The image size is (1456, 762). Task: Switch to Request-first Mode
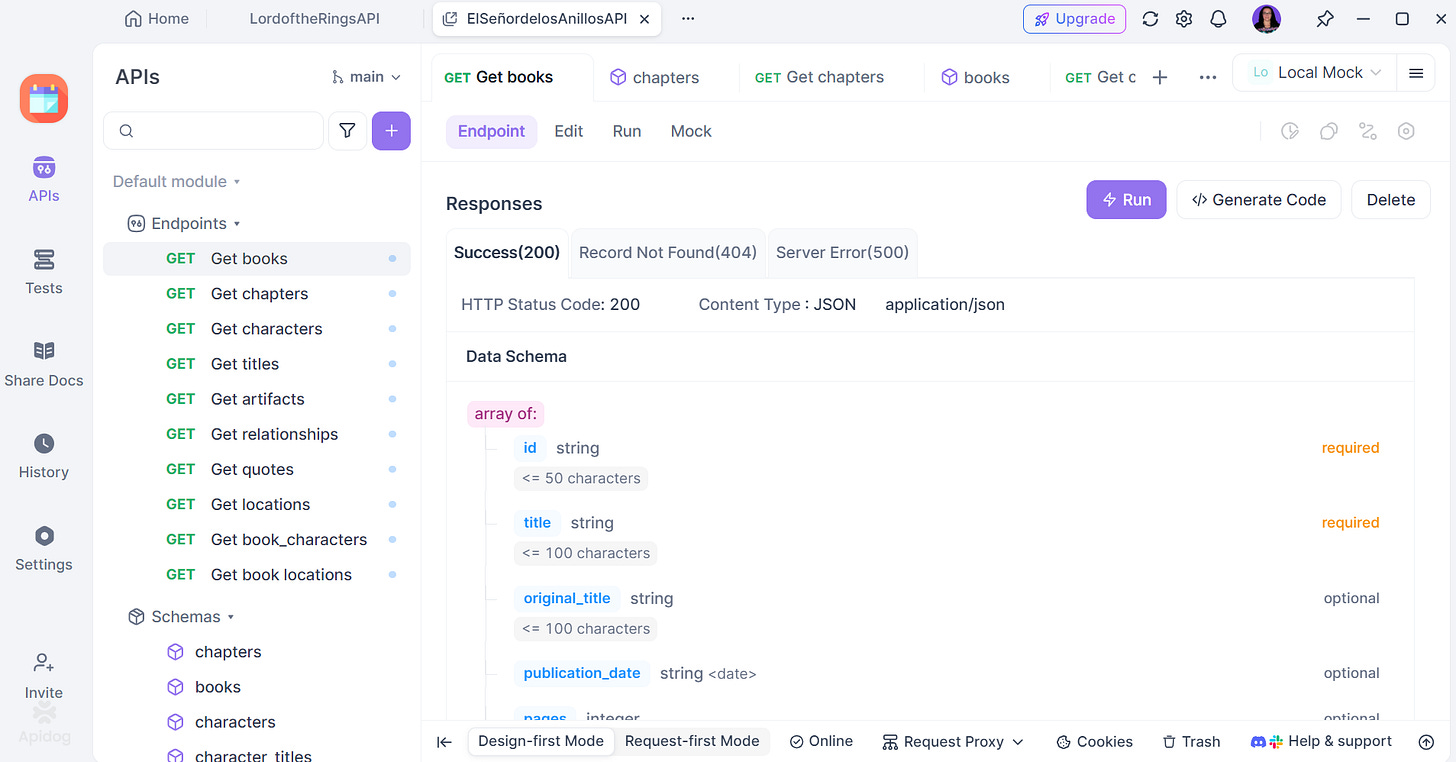point(692,741)
